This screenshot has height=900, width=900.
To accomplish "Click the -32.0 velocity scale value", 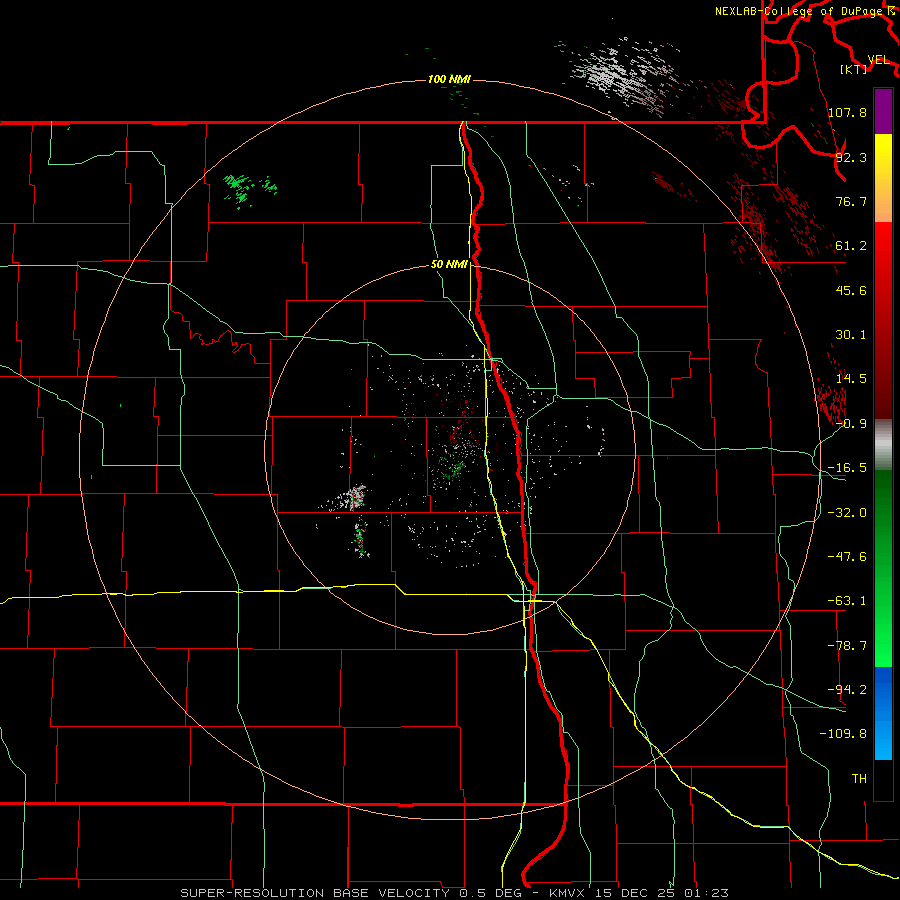I will click(x=847, y=513).
